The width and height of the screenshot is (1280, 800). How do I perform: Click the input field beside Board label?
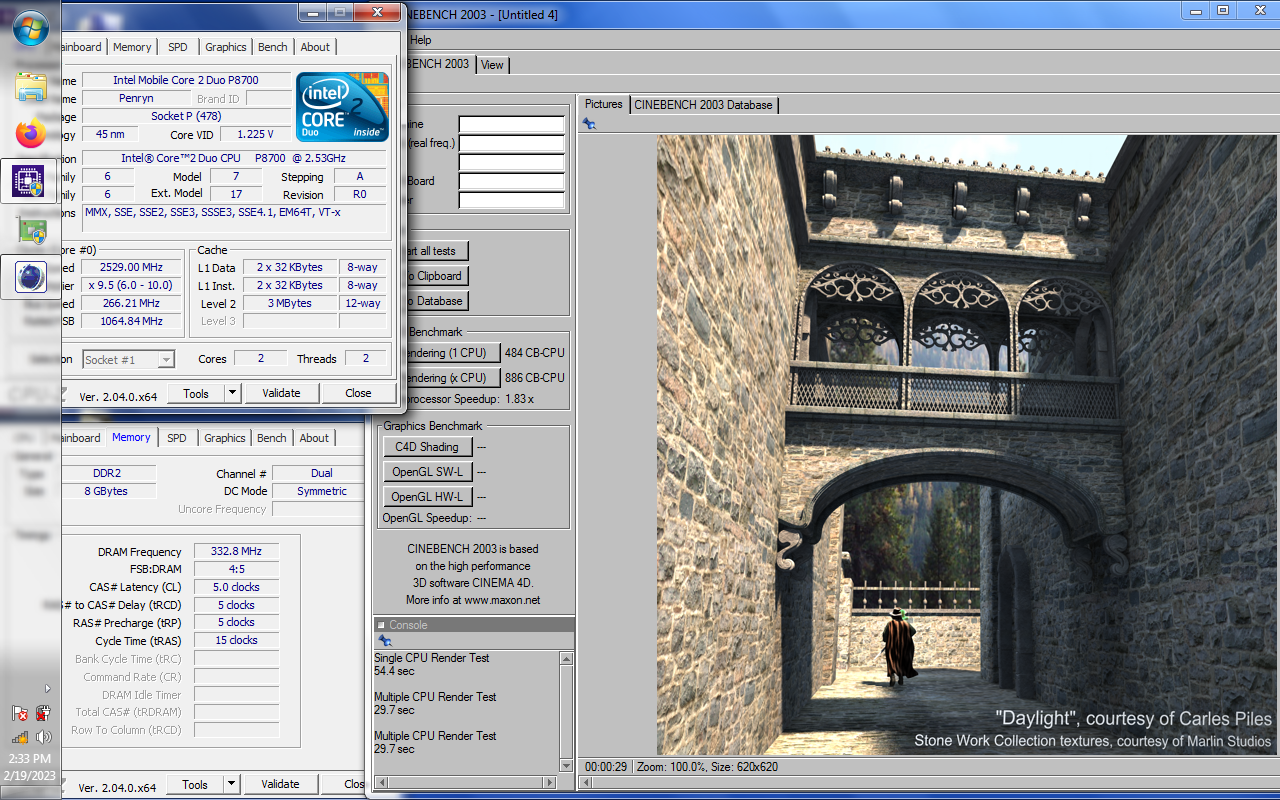pyautogui.click(x=512, y=182)
